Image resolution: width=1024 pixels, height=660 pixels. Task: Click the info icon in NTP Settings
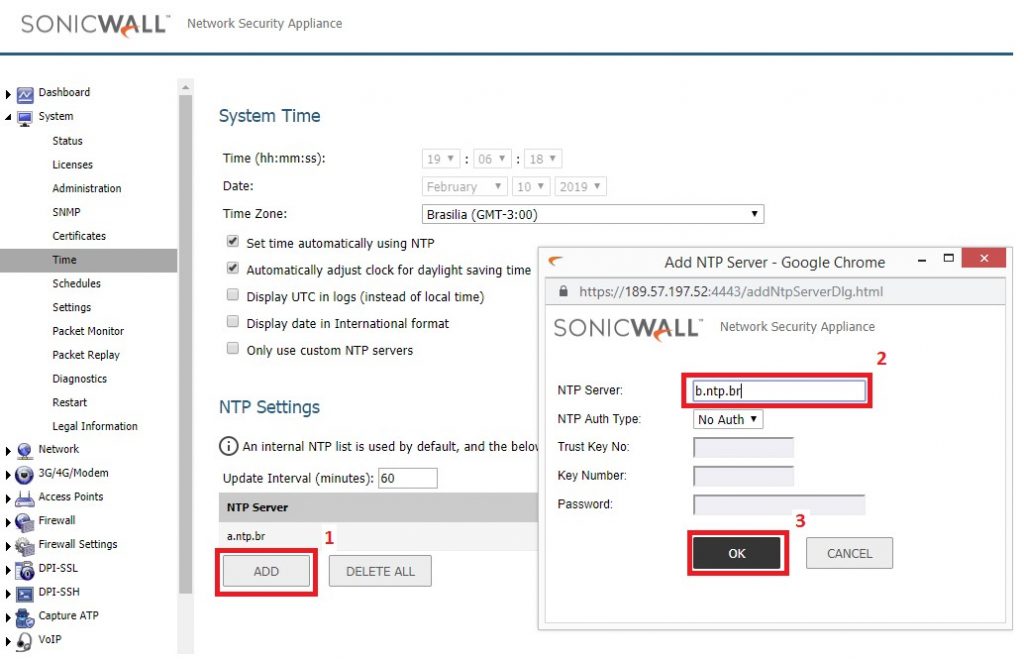point(229,447)
